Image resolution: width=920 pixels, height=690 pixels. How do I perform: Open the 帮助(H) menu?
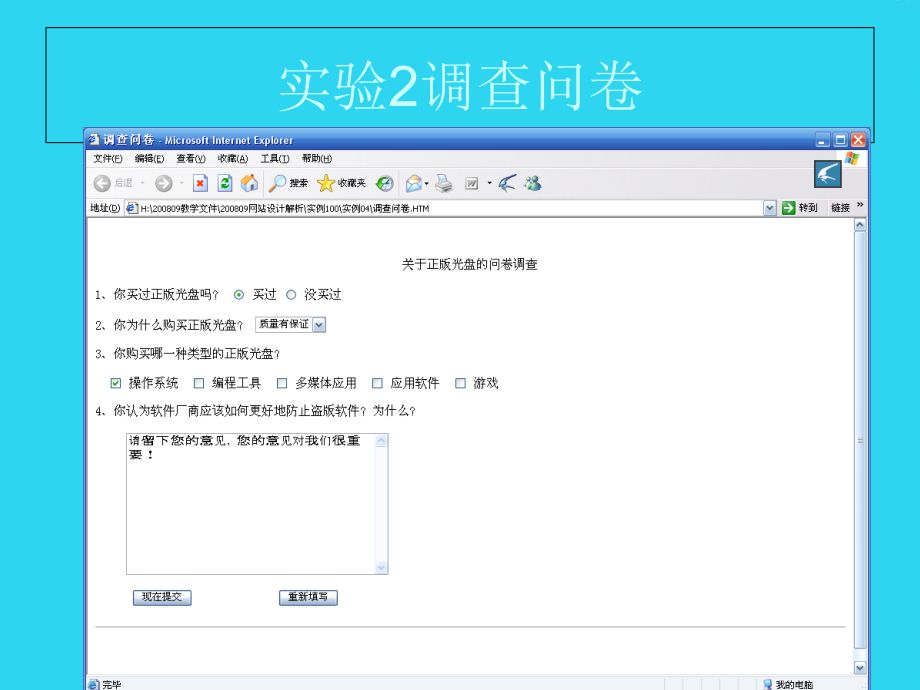(316, 159)
